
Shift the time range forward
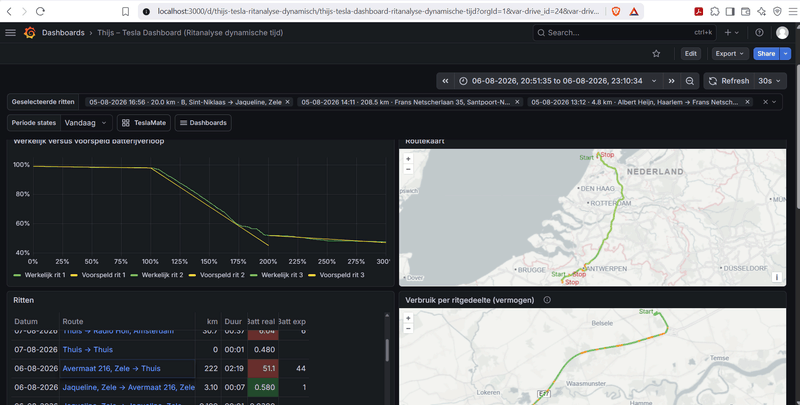click(x=671, y=81)
